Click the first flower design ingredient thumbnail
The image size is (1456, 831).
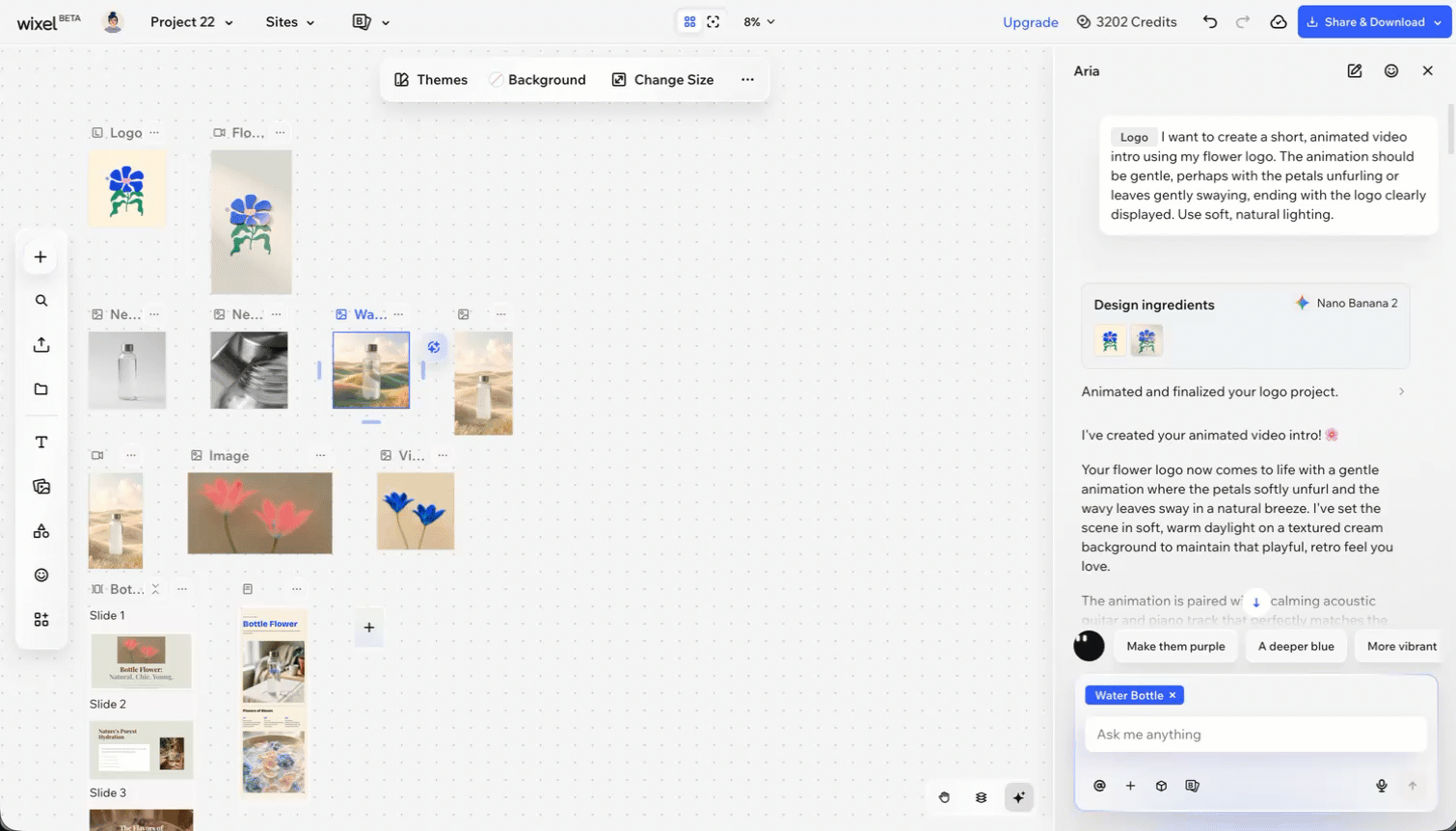coord(1110,340)
